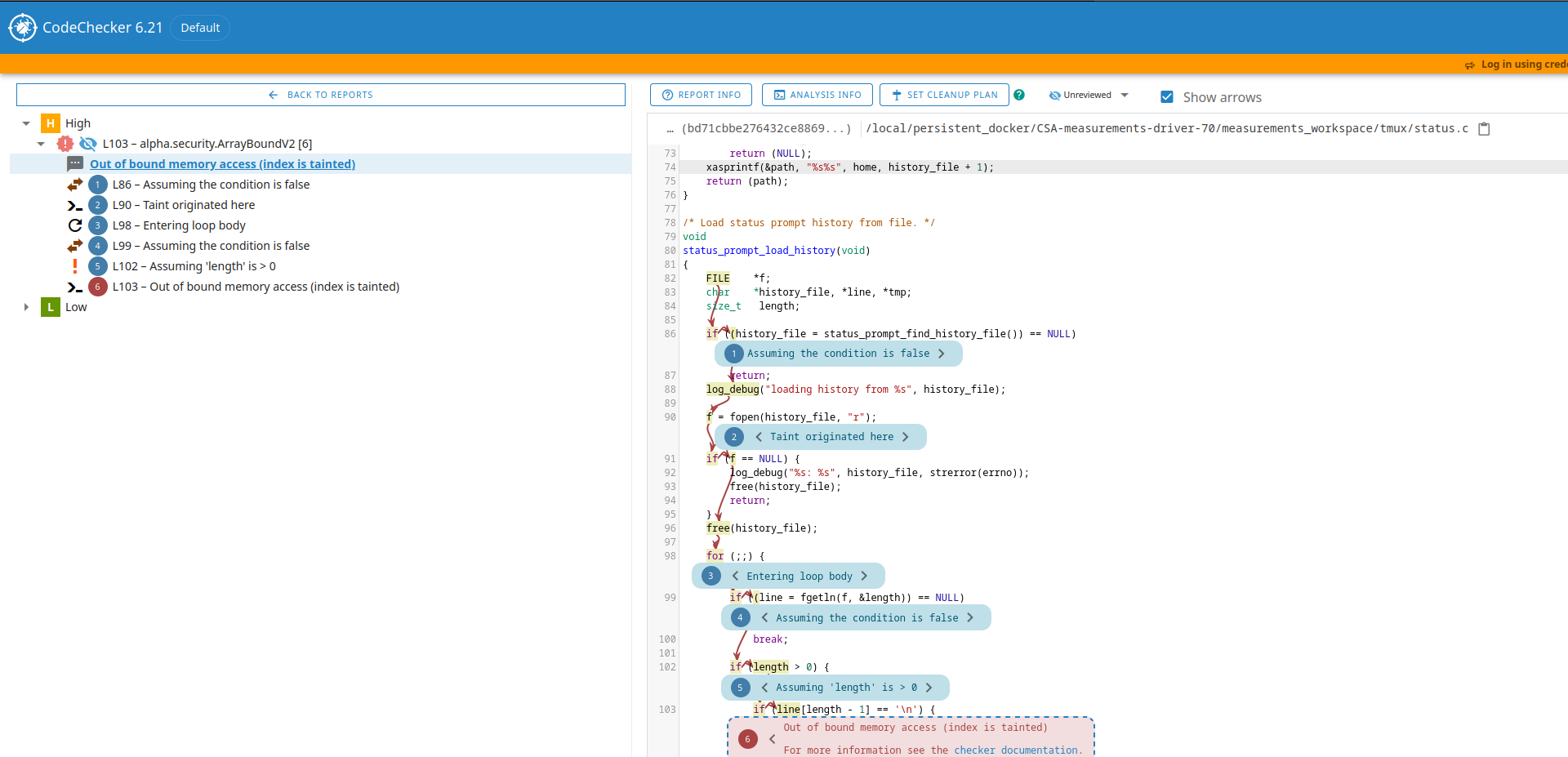Go to next step from bubble 4
This screenshot has width=1568, height=757.
point(970,618)
